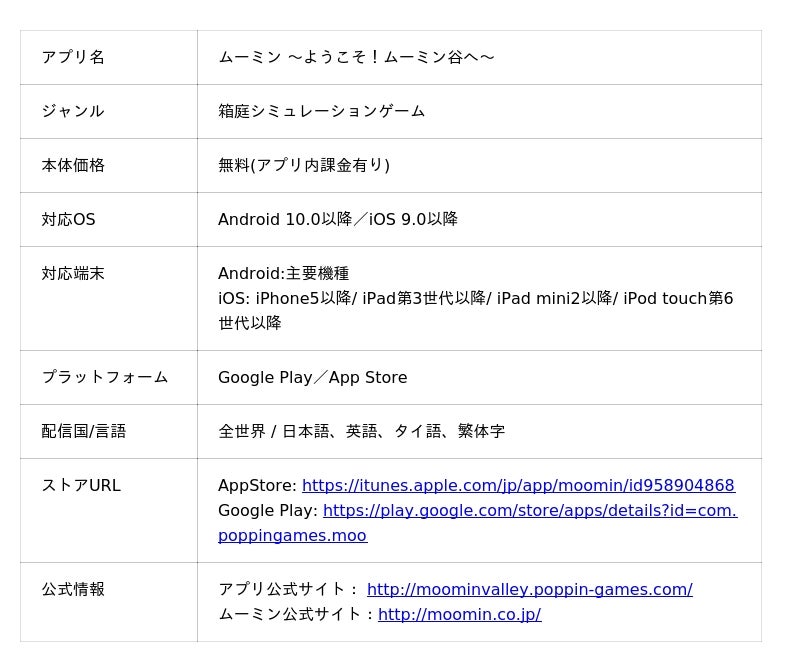Select the 全世界 / 日本語 languages text
Viewport: 800px width, 672px height.
[361, 431]
